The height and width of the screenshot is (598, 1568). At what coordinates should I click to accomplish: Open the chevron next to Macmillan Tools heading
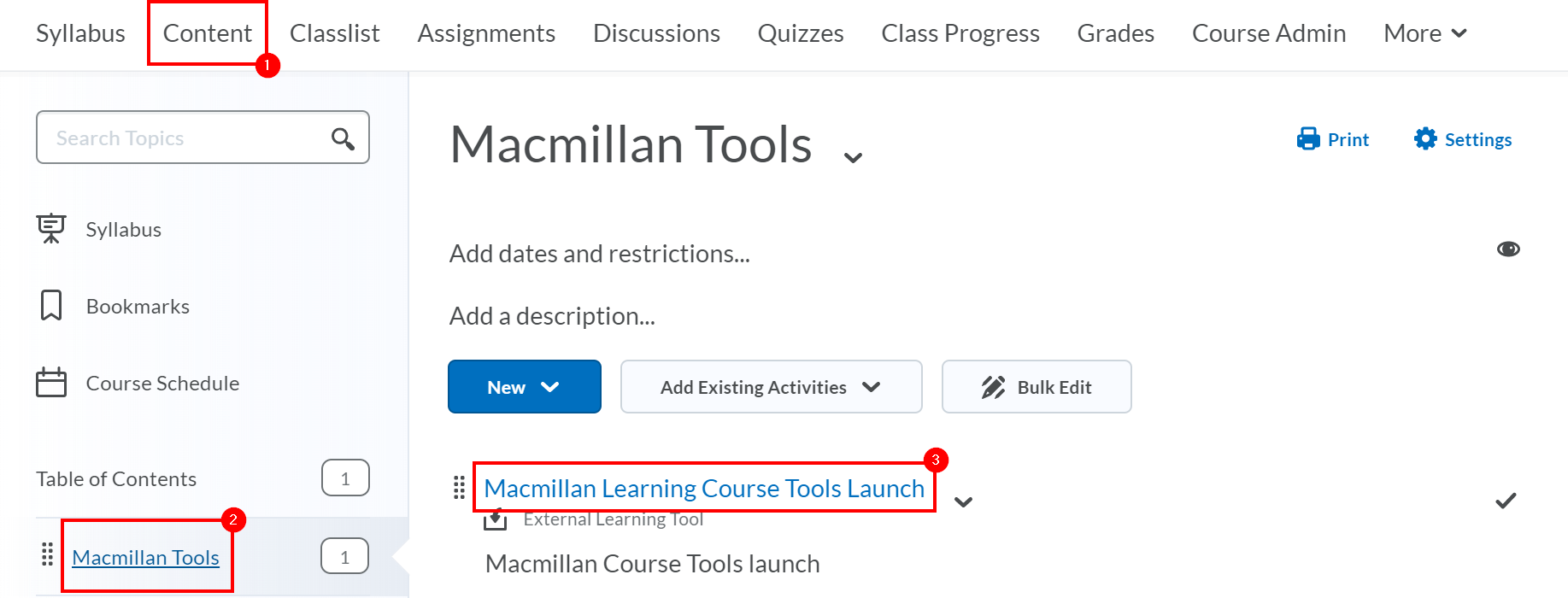pyautogui.click(x=852, y=156)
